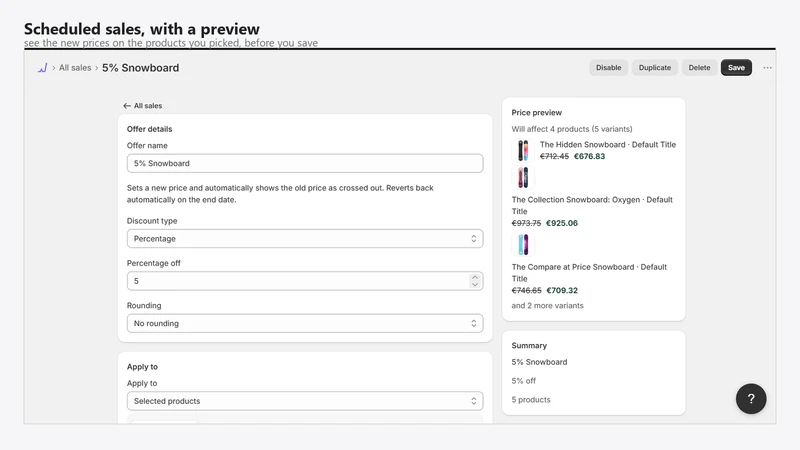Click '5 products' in Summary
The width and height of the screenshot is (800, 450).
click(531, 399)
